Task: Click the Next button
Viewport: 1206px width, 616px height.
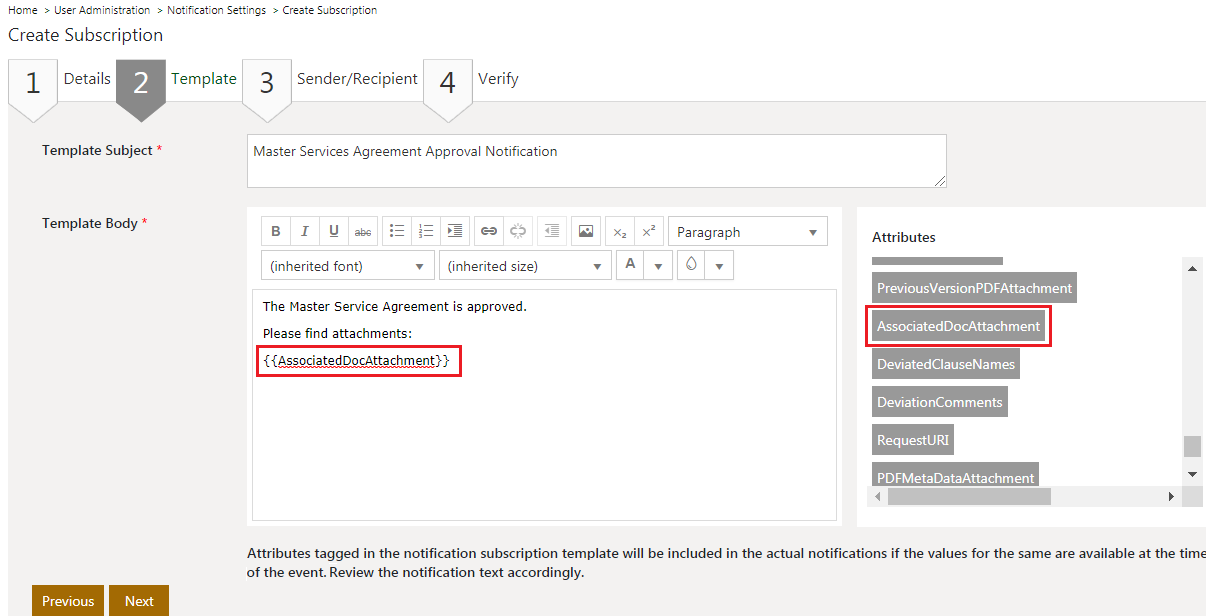Action: coord(139,601)
